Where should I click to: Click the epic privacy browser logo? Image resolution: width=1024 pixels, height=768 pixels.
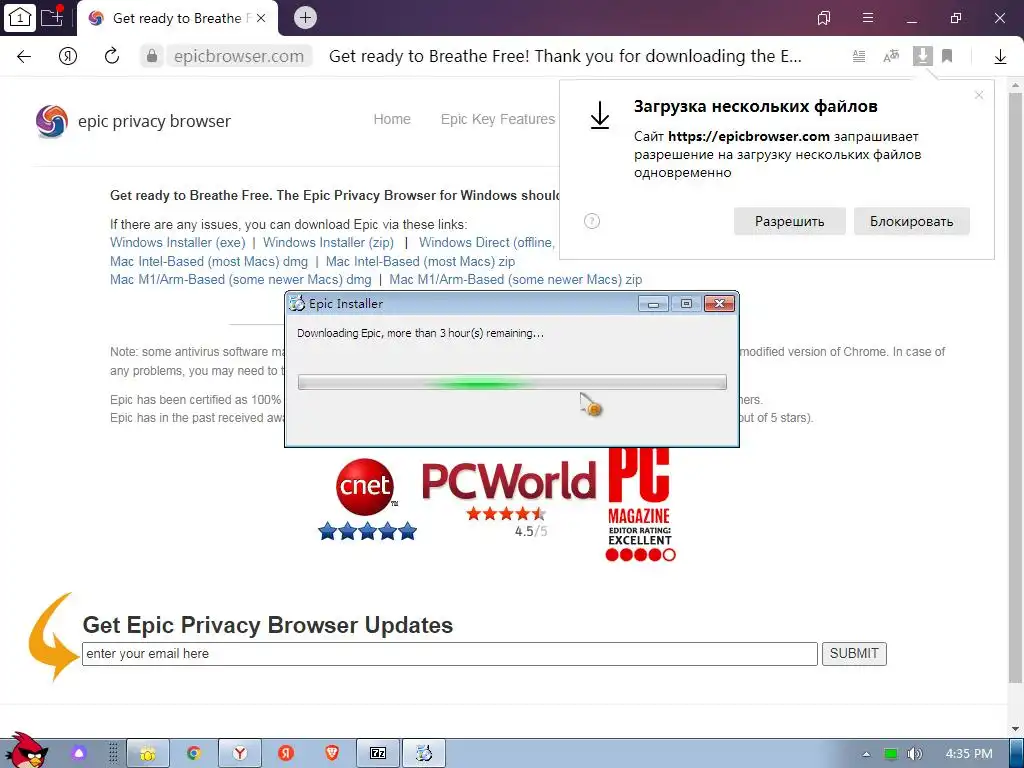tap(133, 121)
